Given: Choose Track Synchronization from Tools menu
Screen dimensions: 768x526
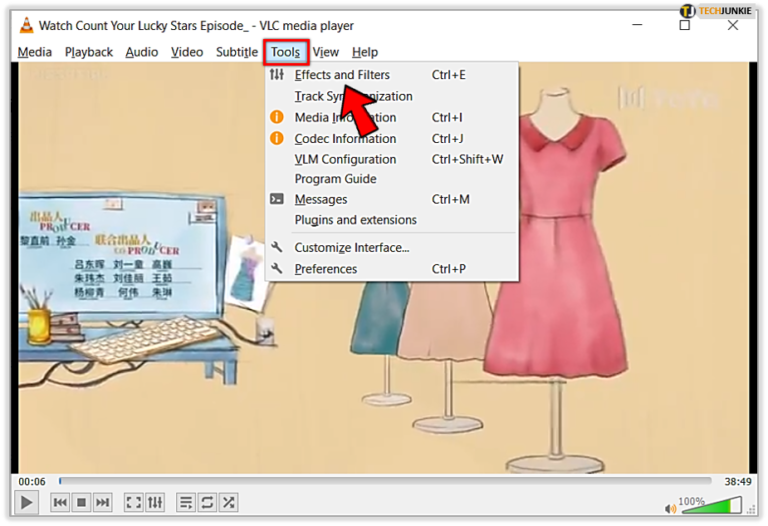Looking at the screenshot, I should (391, 96).
